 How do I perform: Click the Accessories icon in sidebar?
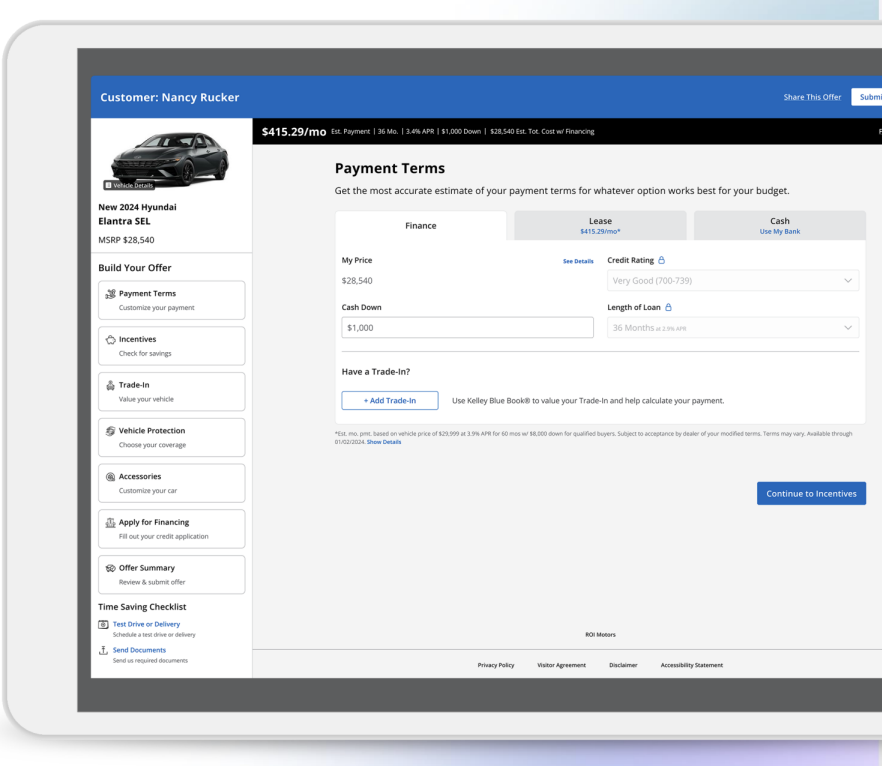[110, 476]
